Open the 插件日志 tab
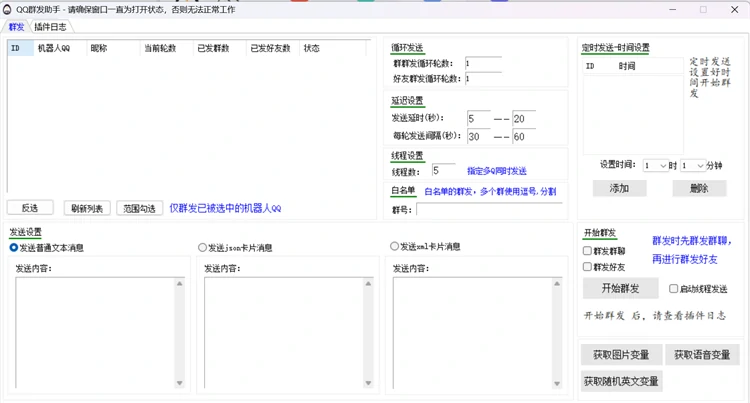The width and height of the screenshot is (750, 403). click(x=50, y=27)
